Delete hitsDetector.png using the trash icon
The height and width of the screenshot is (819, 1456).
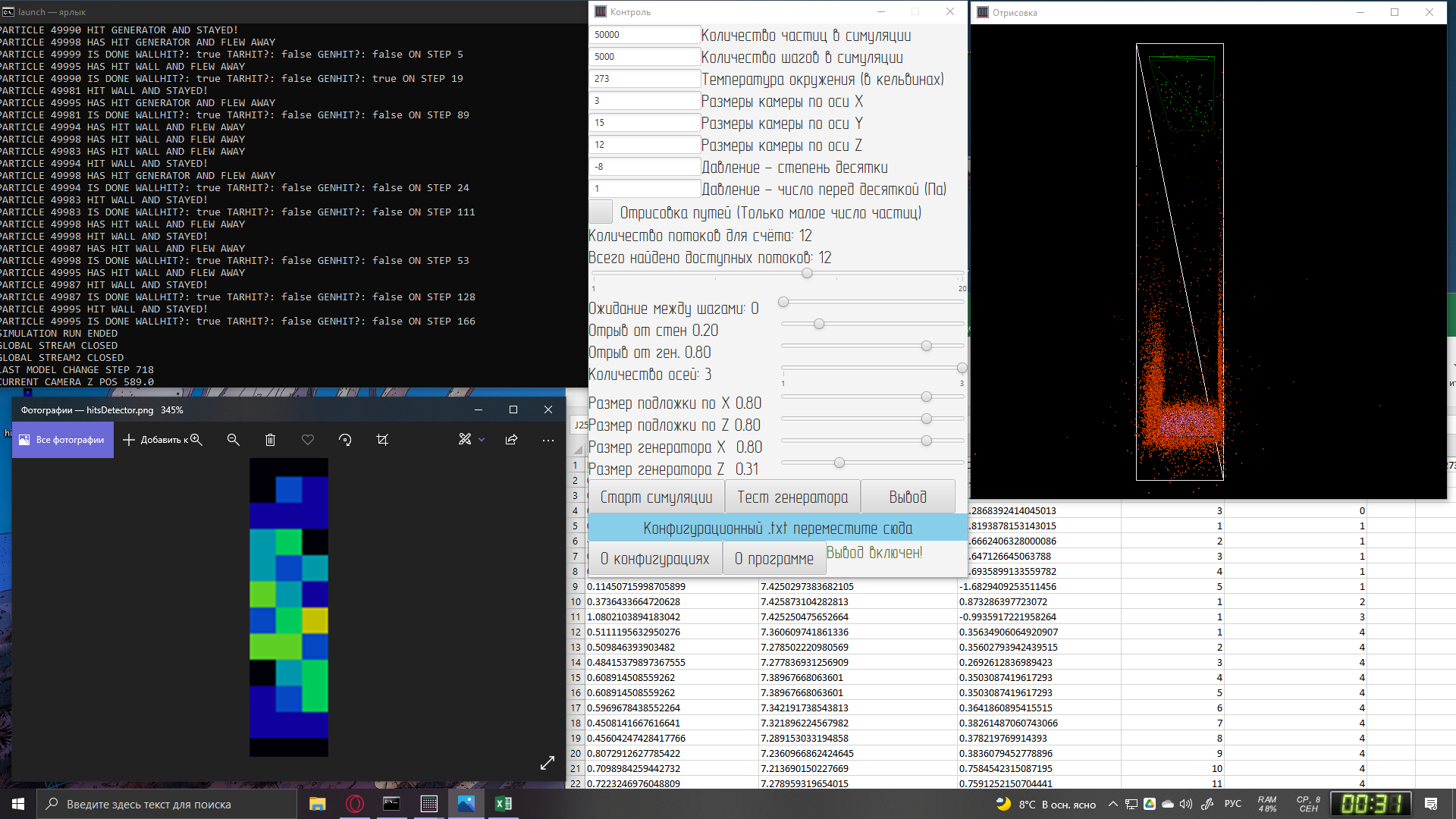click(x=271, y=440)
